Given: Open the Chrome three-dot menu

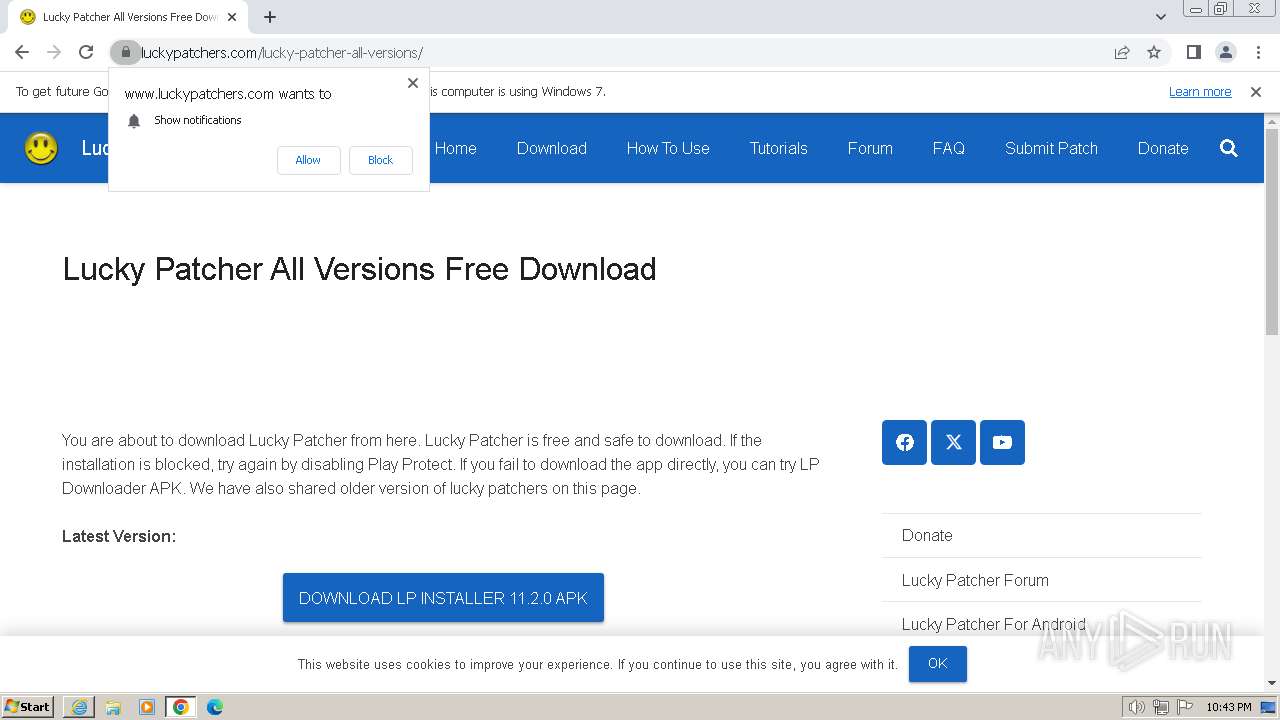Looking at the screenshot, I should tap(1257, 52).
